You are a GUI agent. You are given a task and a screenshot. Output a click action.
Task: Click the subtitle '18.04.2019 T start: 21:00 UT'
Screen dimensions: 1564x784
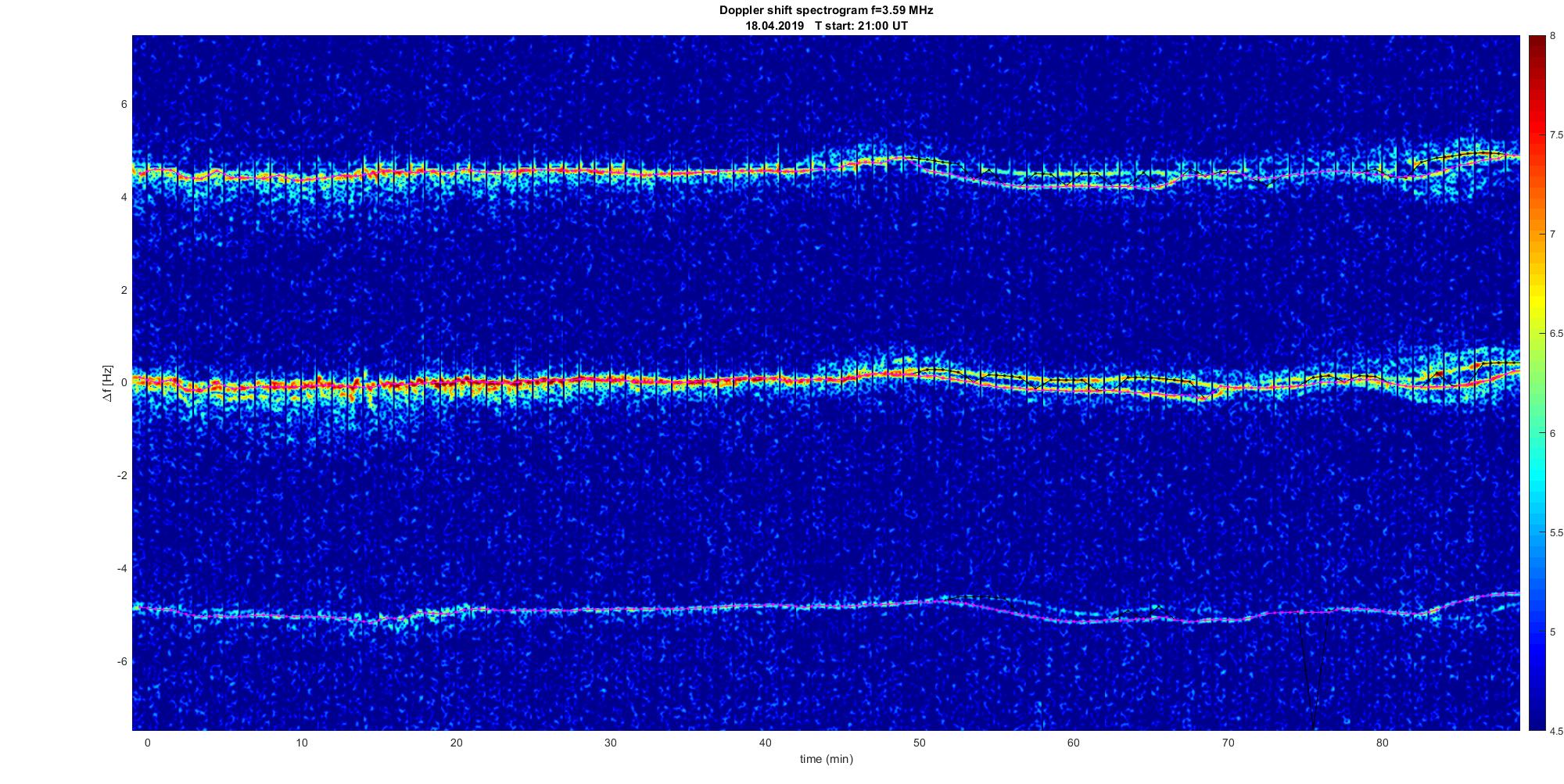point(826,26)
